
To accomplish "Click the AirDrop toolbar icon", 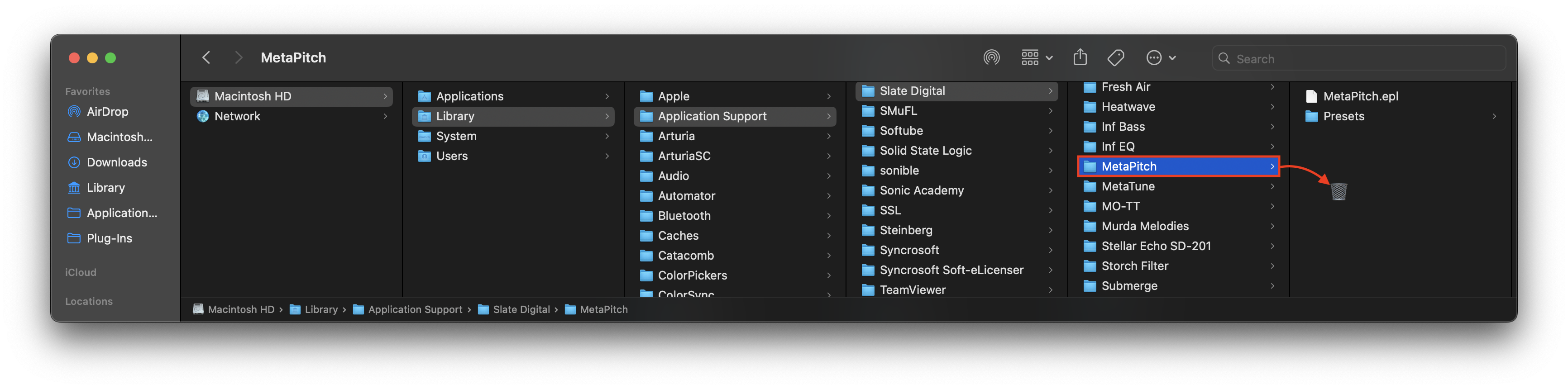I will click(991, 58).
